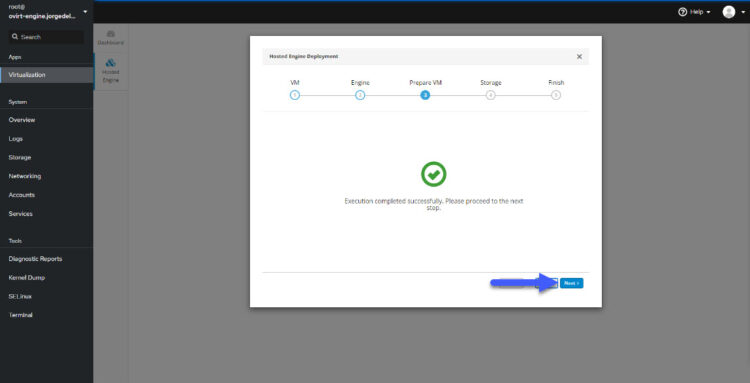The image size is (750, 383).
Task: Click the 'Storage' wizard step label
Action: coord(491,83)
